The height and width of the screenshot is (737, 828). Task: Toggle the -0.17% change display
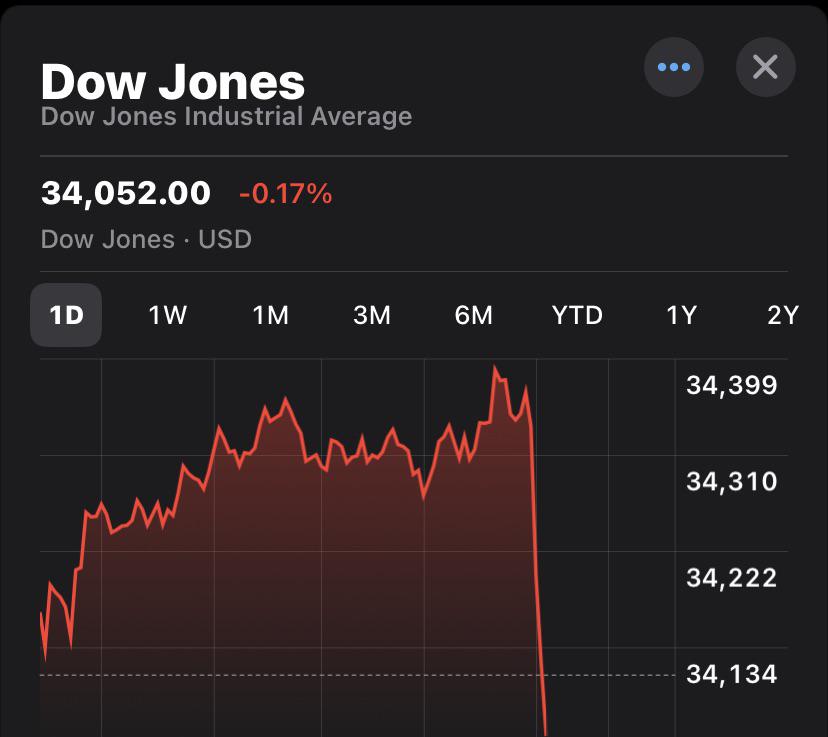coord(285,193)
